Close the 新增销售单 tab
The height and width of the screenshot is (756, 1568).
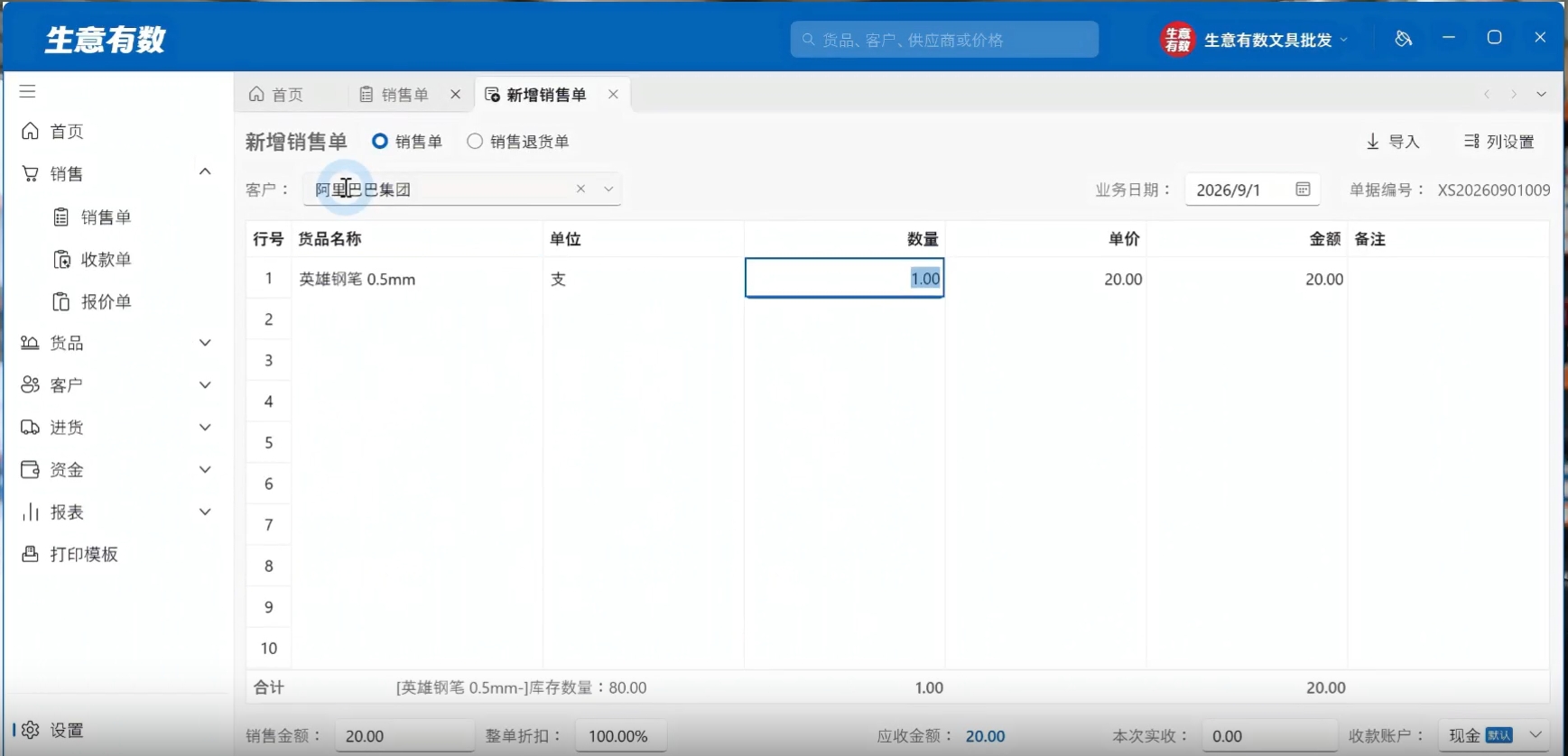[x=613, y=94]
